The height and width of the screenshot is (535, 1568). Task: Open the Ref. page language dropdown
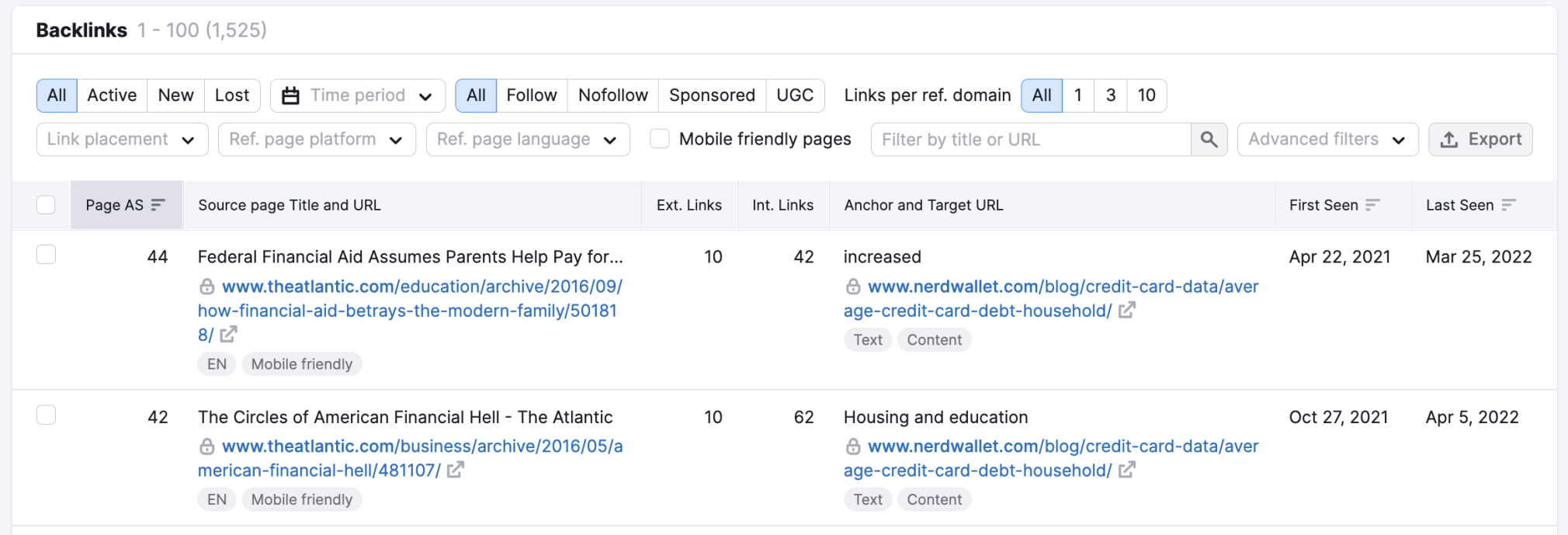pos(527,140)
